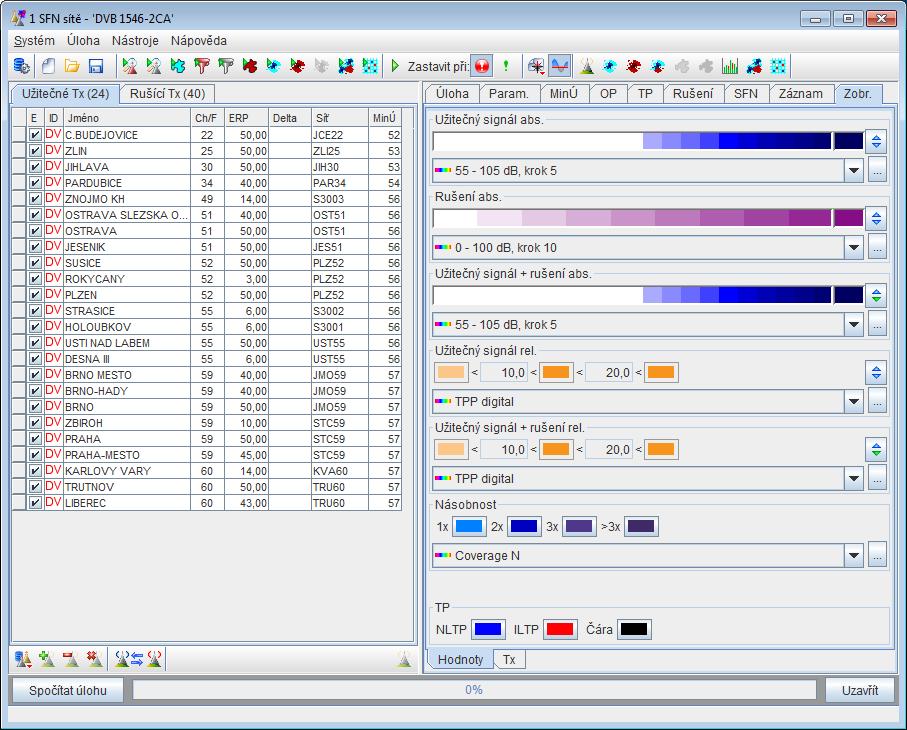Click stepper arrows beside Rušení abs. gradient
The width and height of the screenshot is (907, 730).
click(876, 219)
